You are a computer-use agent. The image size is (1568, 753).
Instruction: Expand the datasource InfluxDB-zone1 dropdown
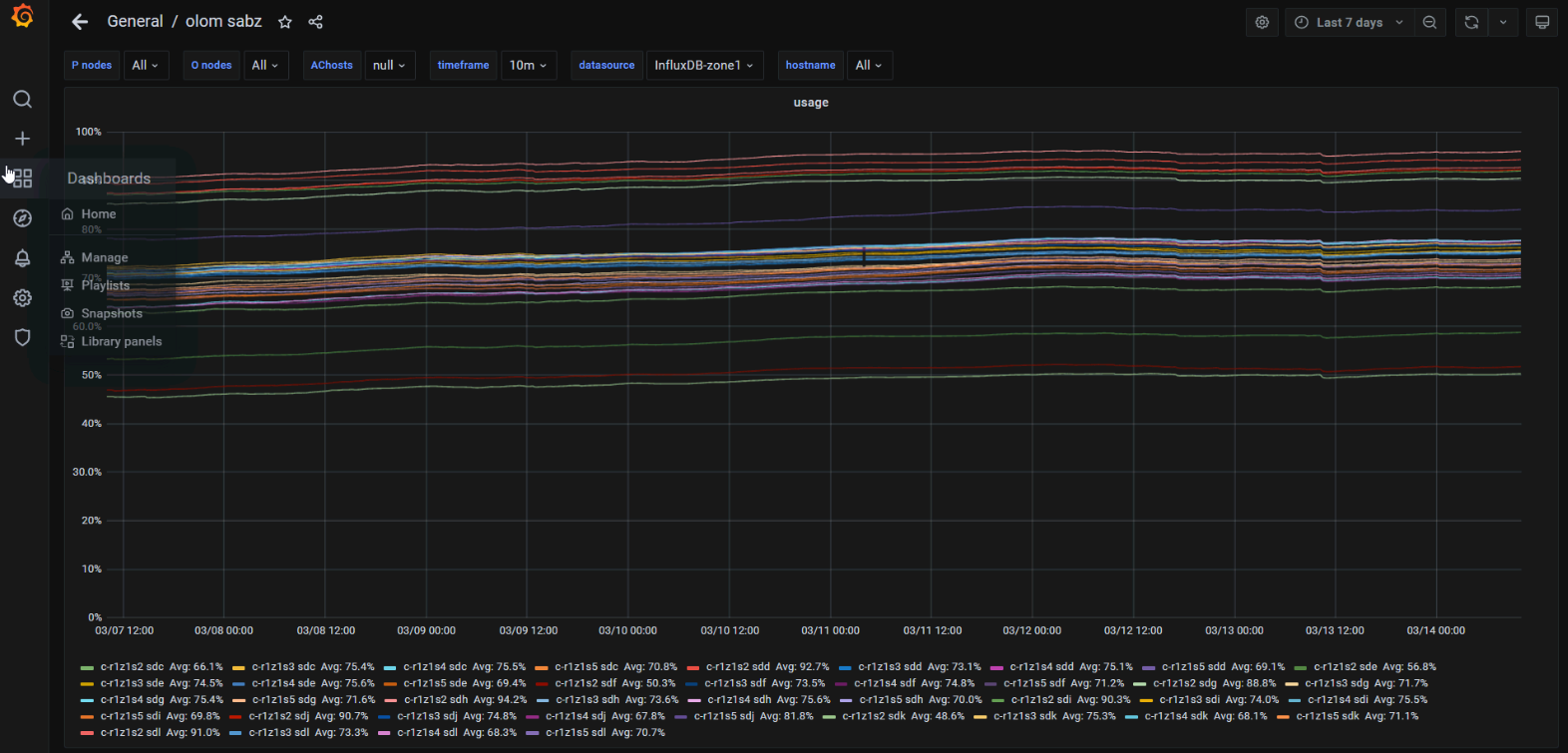coord(703,65)
